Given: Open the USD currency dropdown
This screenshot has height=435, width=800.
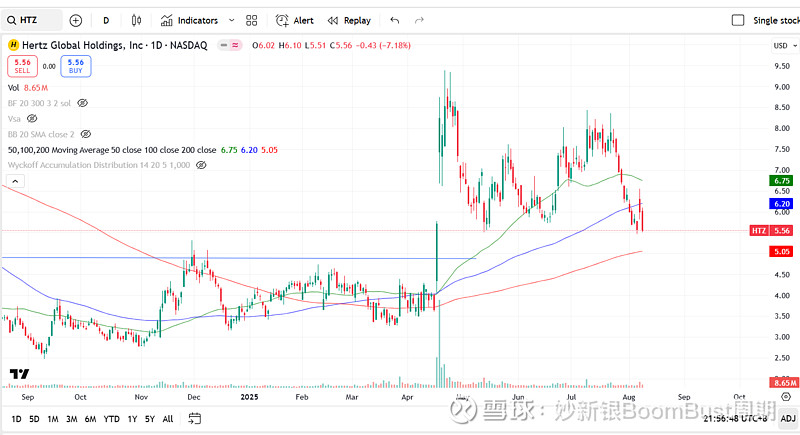Looking at the screenshot, I should (785, 45).
